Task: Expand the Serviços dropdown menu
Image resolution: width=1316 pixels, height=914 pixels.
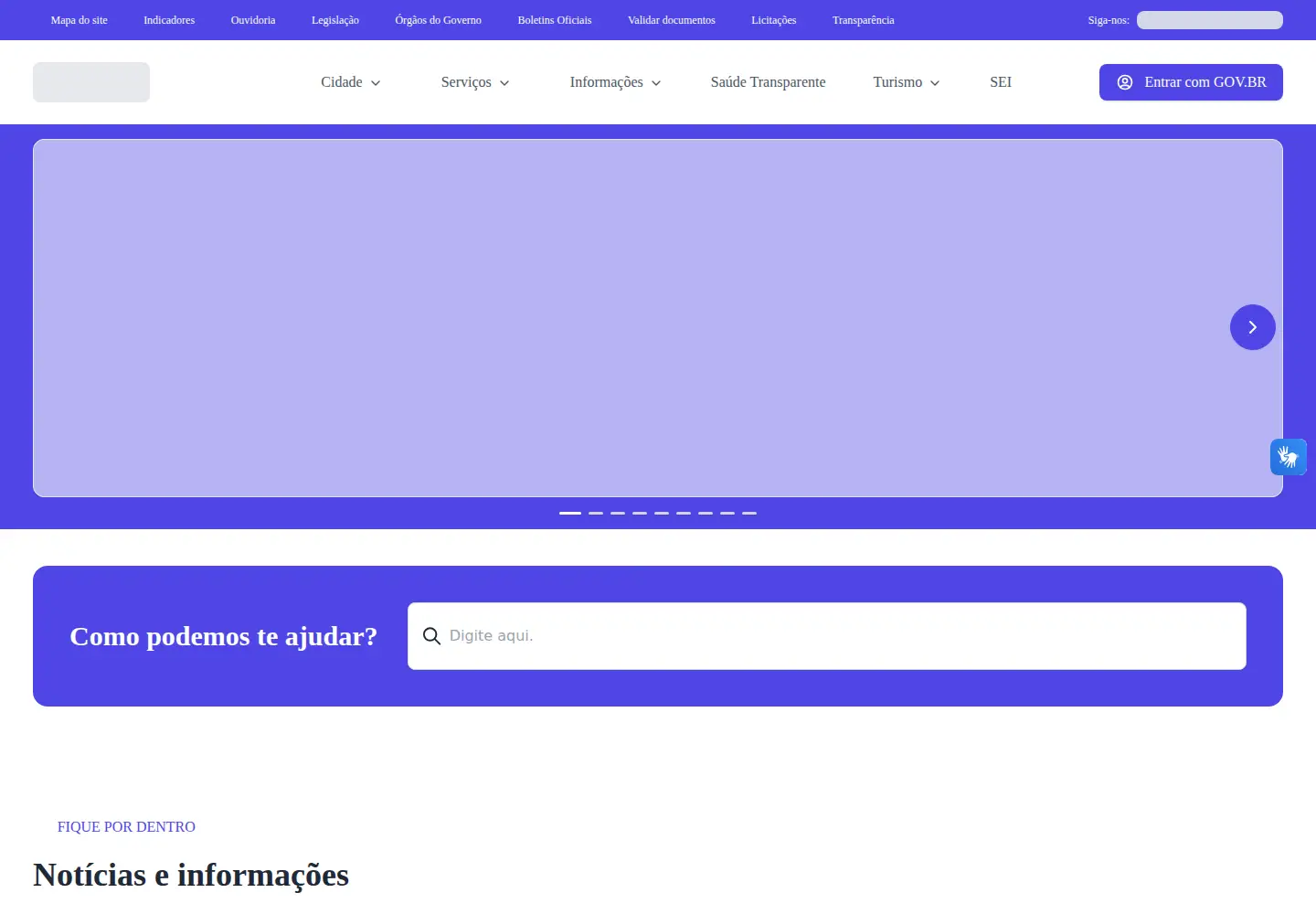Action: coord(475,82)
